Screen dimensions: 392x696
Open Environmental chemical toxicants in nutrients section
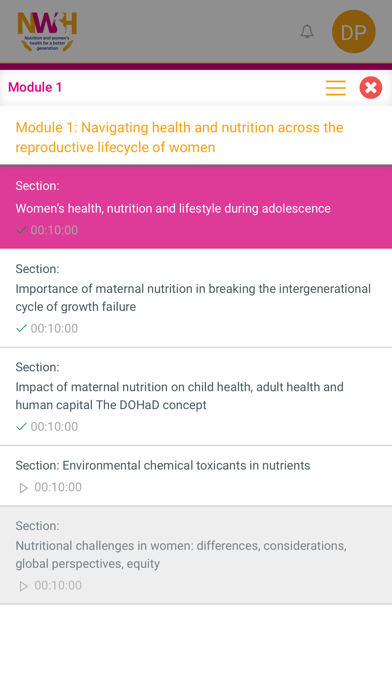click(x=196, y=475)
